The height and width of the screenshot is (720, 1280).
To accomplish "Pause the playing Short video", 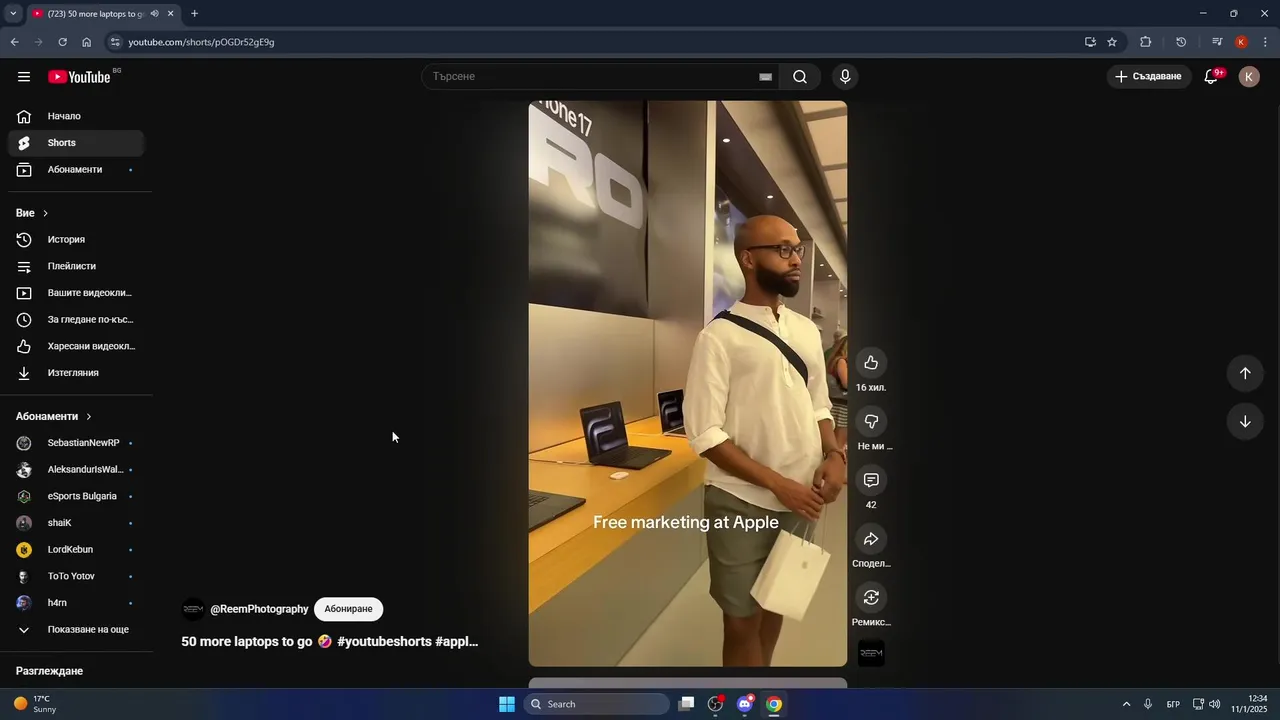I will pos(688,384).
